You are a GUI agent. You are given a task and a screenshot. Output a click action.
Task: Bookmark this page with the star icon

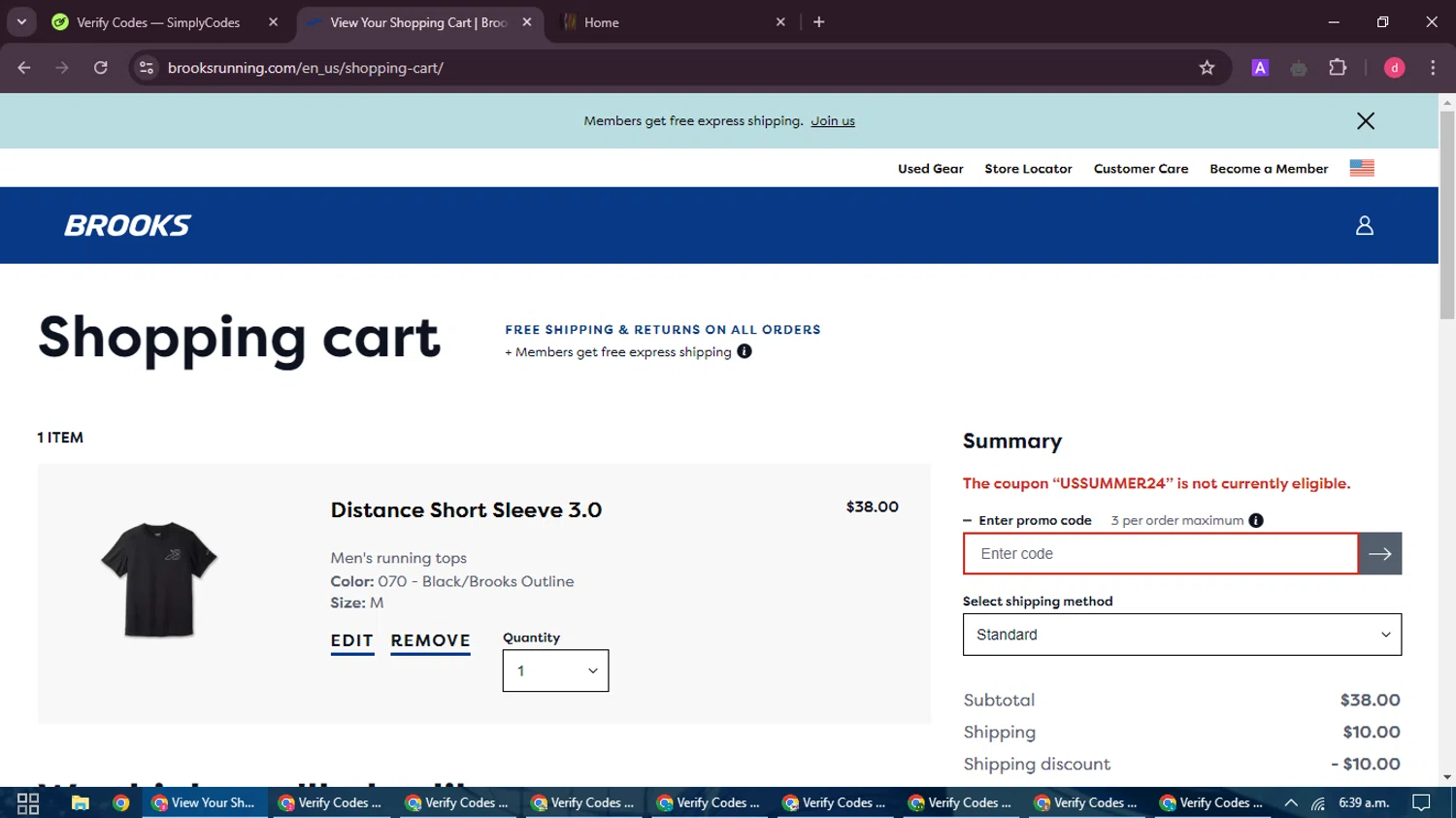click(x=1207, y=68)
